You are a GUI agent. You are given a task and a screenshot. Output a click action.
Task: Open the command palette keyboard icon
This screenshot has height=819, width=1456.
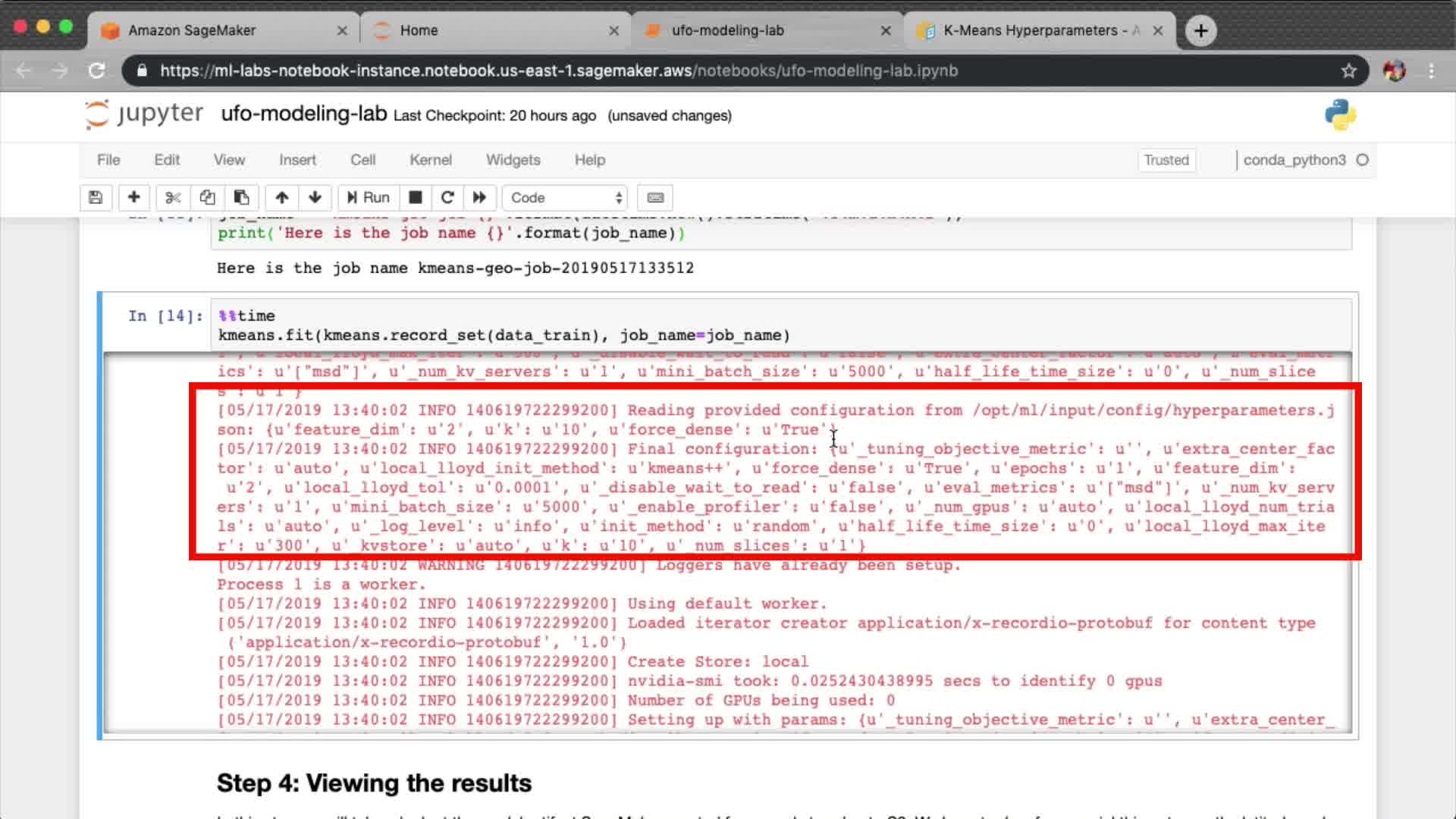655,198
